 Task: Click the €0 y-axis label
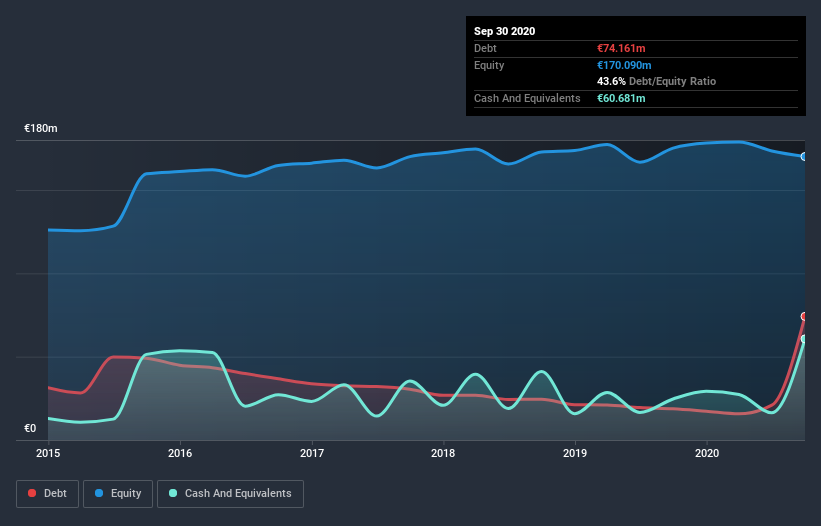[x=30, y=429]
